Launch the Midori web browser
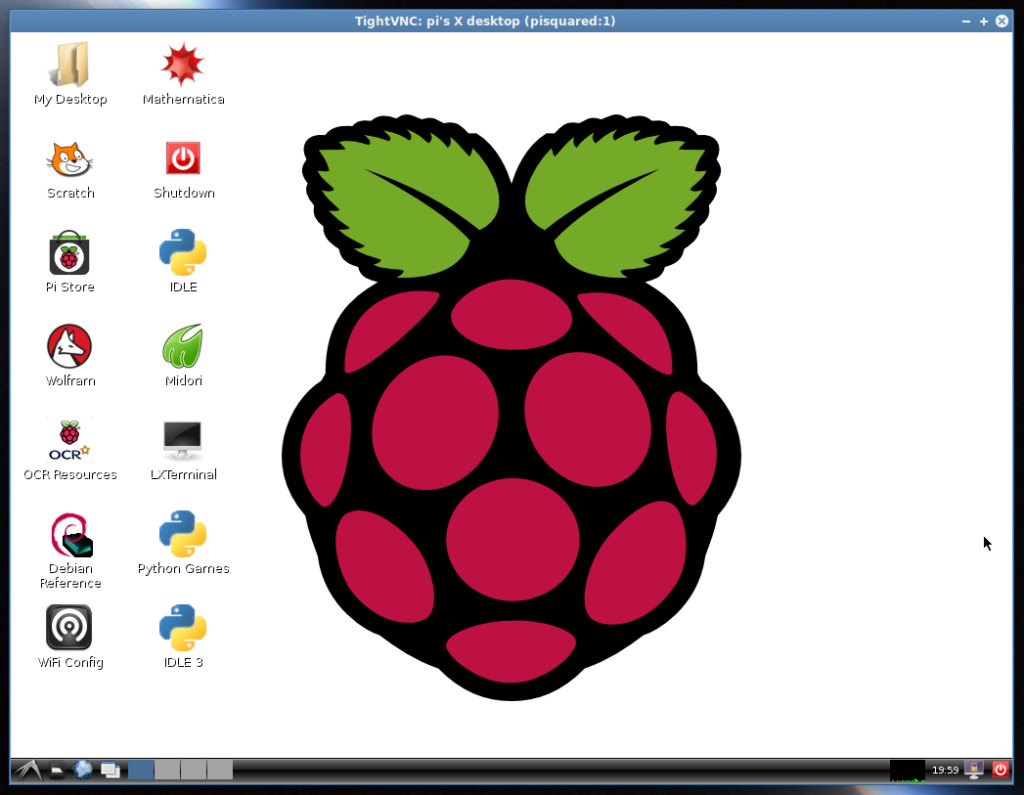Viewport: 1024px width, 795px height. click(x=183, y=346)
